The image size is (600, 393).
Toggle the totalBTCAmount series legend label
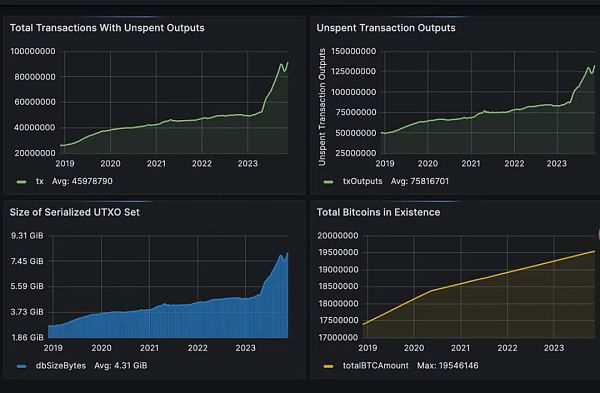375,365
